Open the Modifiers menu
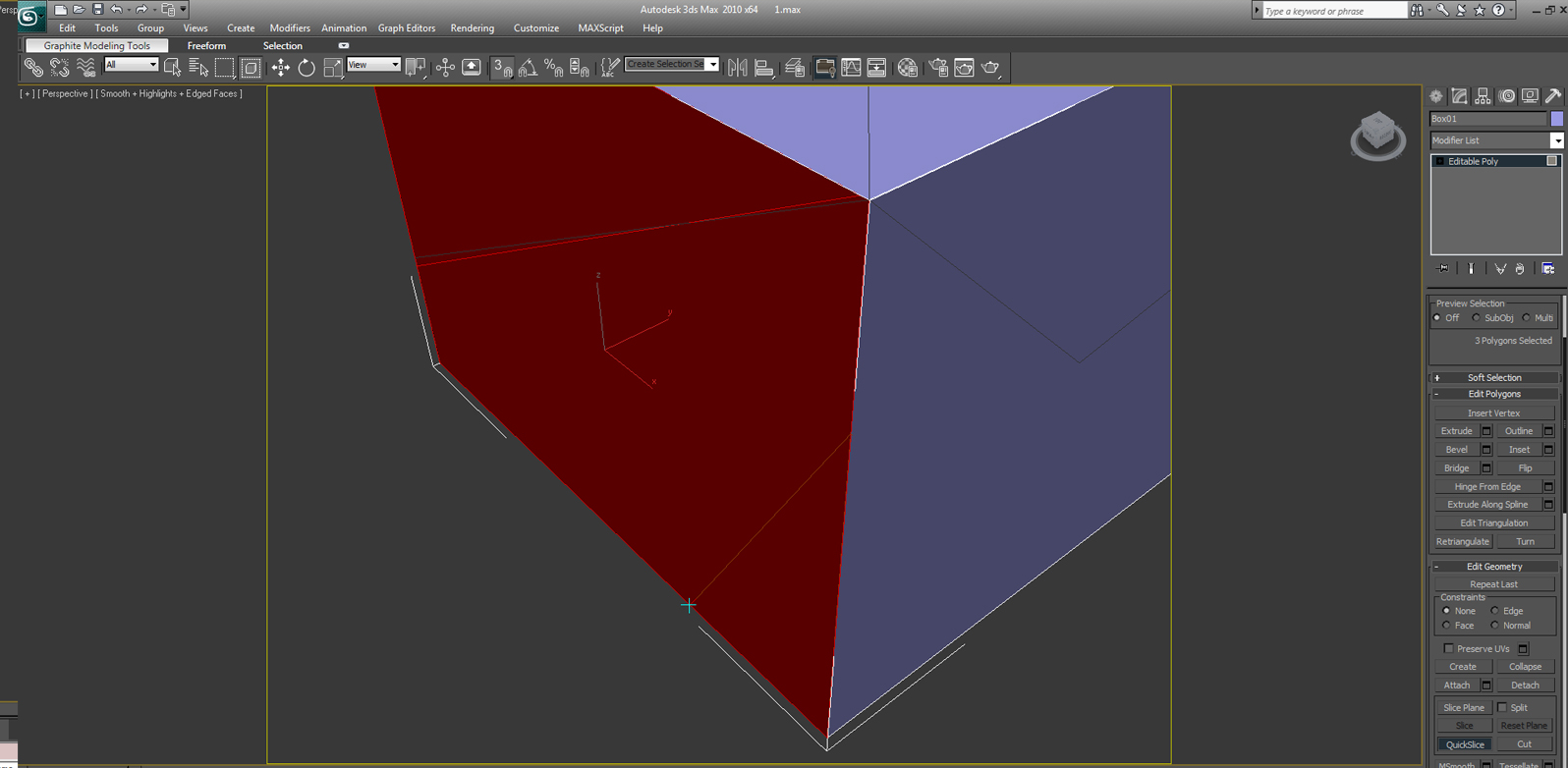The width and height of the screenshot is (1568, 768). pyautogui.click(x=290, y=28)
